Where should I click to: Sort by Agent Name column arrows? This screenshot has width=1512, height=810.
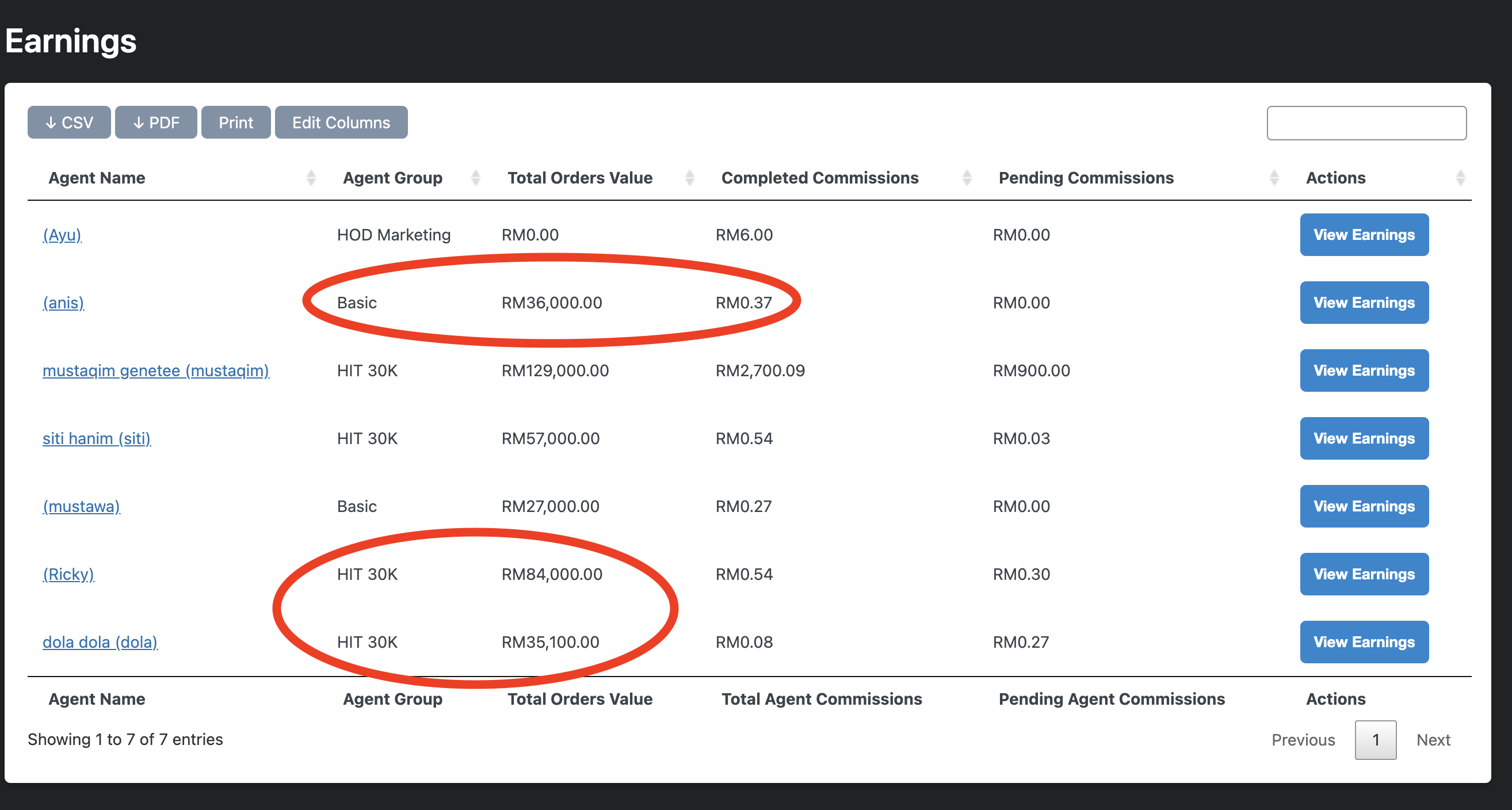[x=311, y=178]
